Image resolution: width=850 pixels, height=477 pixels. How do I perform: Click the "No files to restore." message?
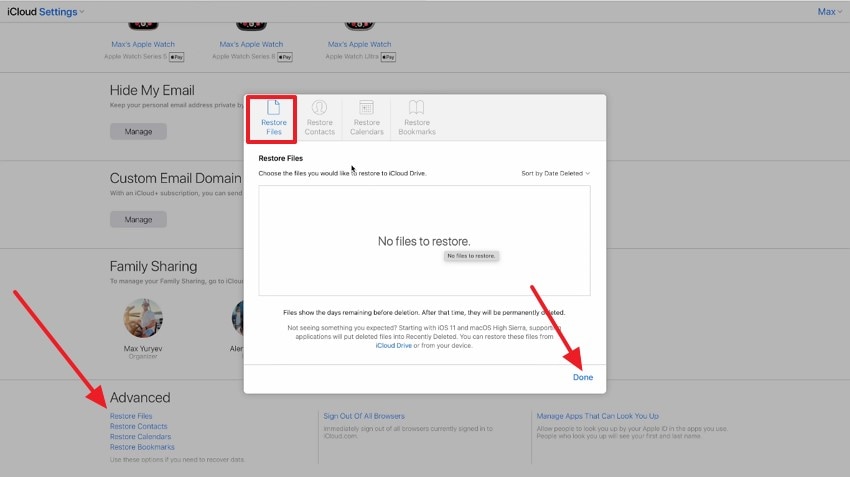click(x=424, y=241)
